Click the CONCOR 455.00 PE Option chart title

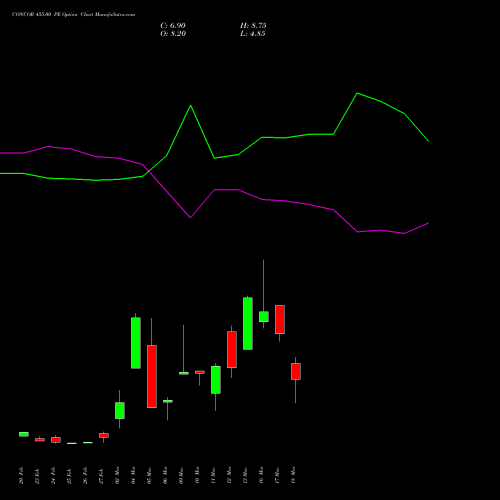point(73,15)
